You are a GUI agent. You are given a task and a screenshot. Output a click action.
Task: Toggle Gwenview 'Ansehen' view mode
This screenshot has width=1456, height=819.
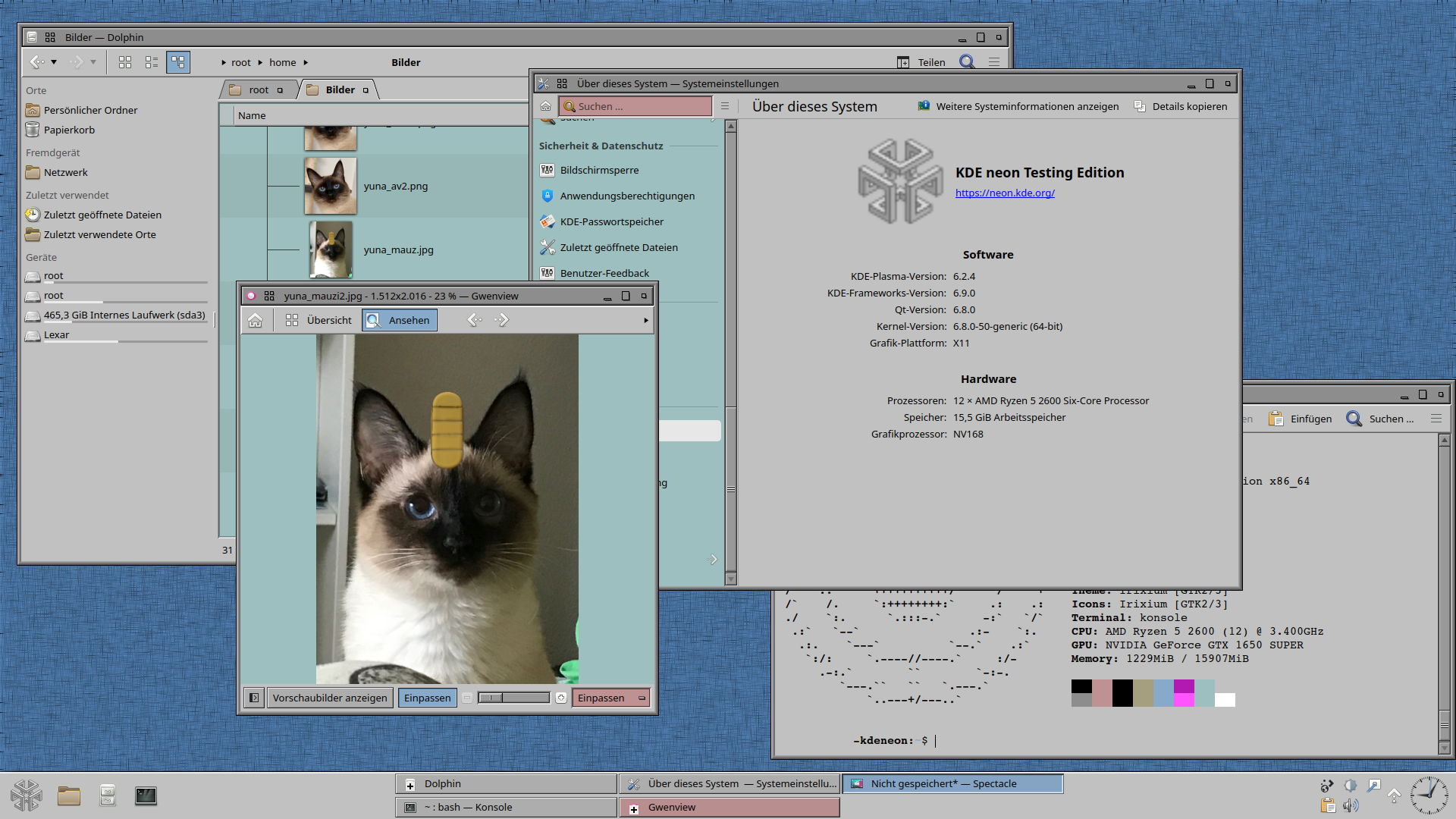click(x=400, y=320)
